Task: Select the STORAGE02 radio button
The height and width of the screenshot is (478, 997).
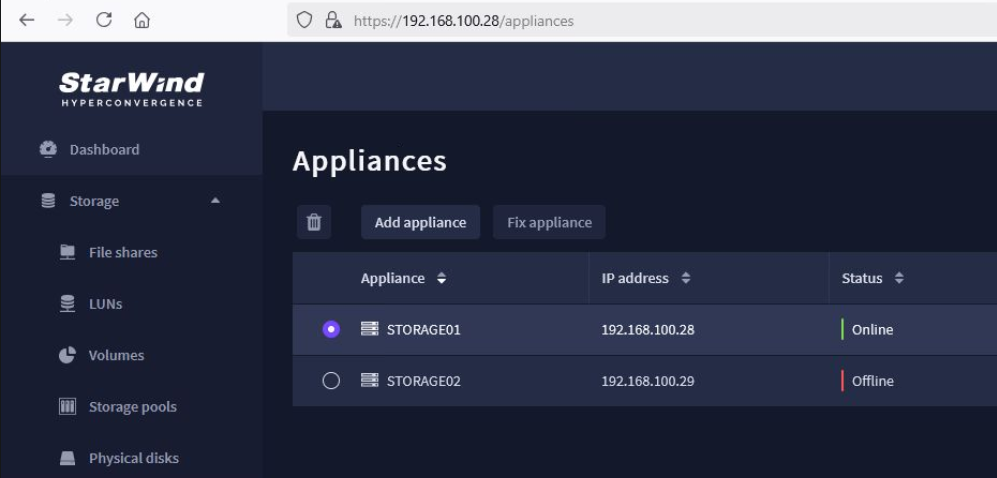Action: click(331, 381)
